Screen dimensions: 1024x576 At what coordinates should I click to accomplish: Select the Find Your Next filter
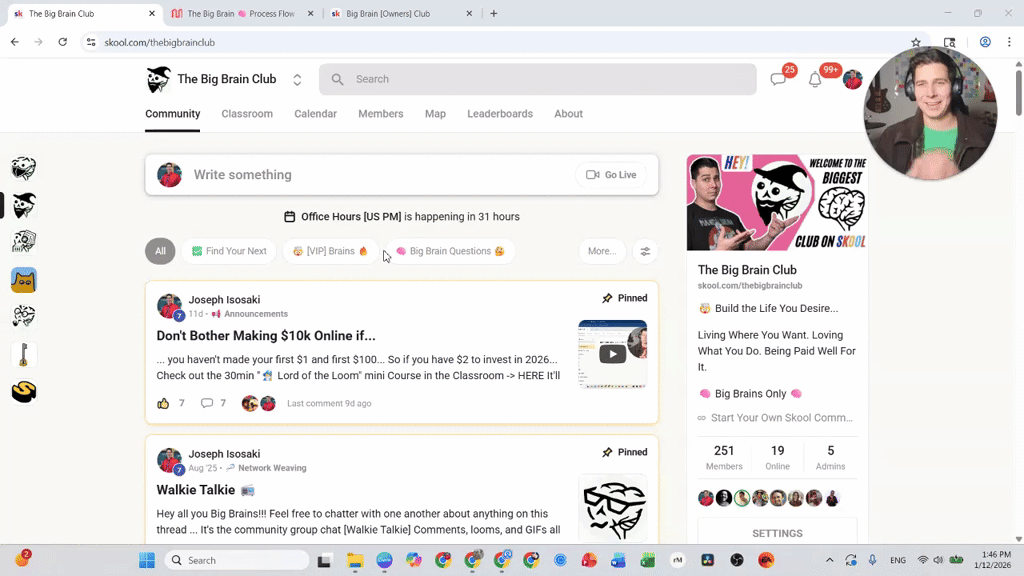(x=229, y=251)
